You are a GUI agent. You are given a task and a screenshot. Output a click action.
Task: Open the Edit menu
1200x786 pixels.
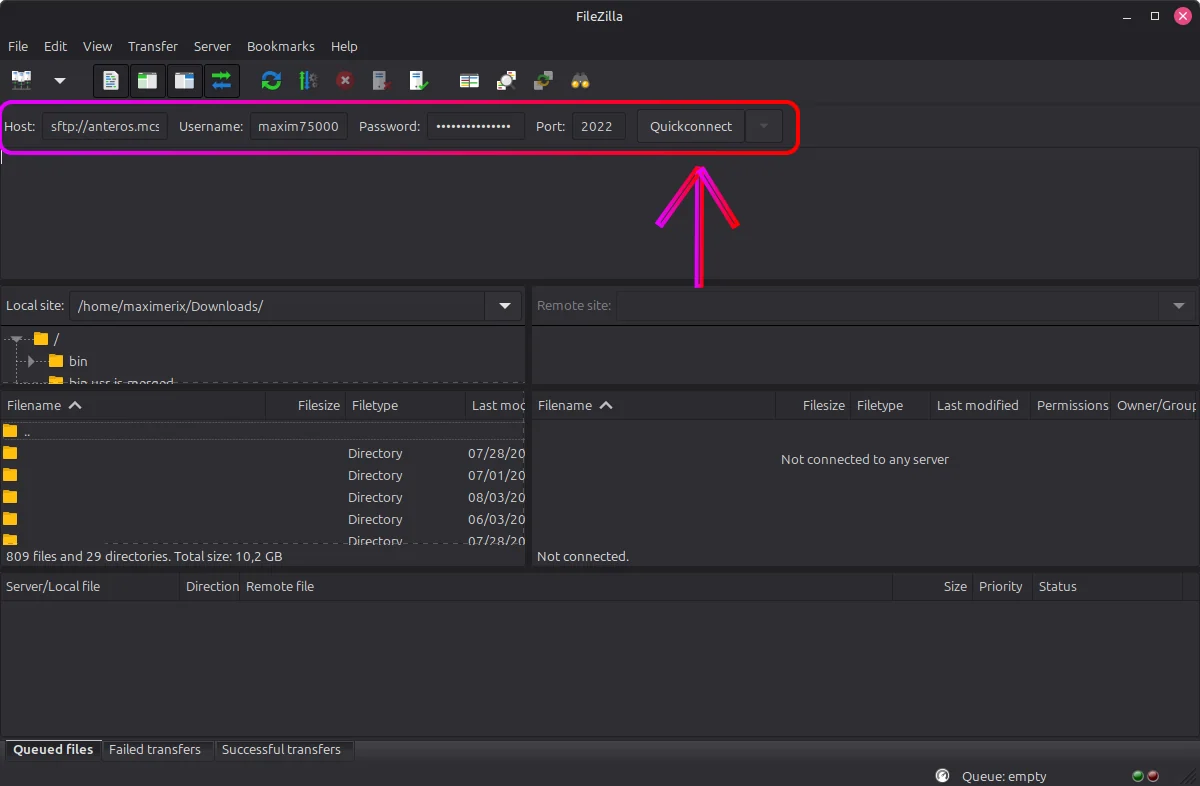55,46
